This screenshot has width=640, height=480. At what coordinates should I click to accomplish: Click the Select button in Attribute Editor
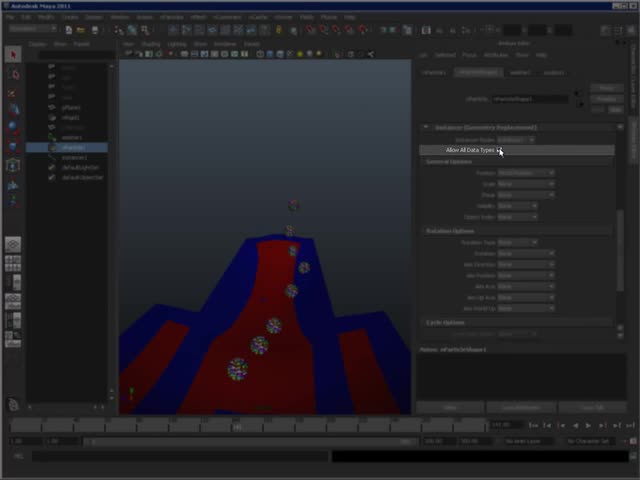tap(450, 407)
